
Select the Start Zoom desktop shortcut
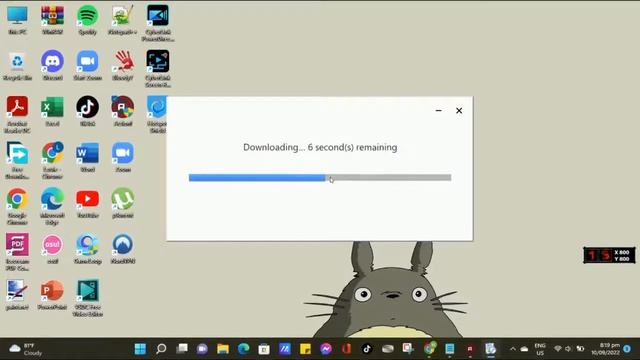tap(87, 65)
